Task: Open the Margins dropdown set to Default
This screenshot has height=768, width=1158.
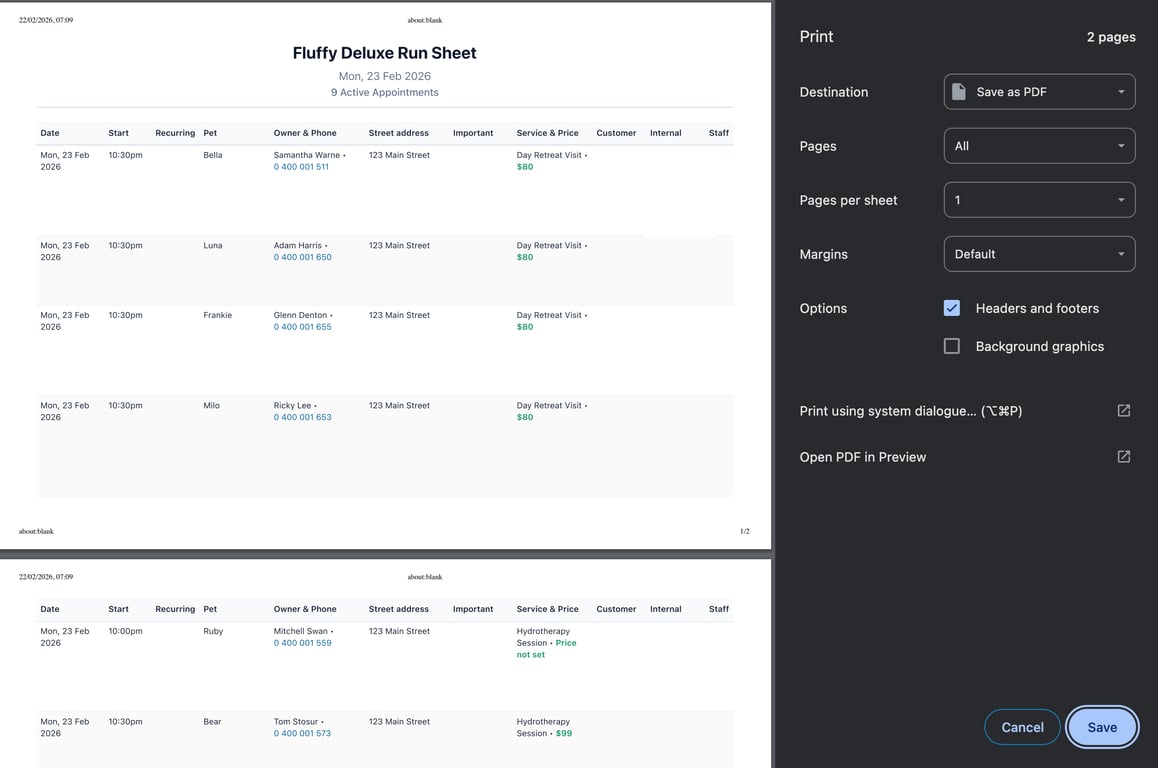Action: coord(1039,253)
